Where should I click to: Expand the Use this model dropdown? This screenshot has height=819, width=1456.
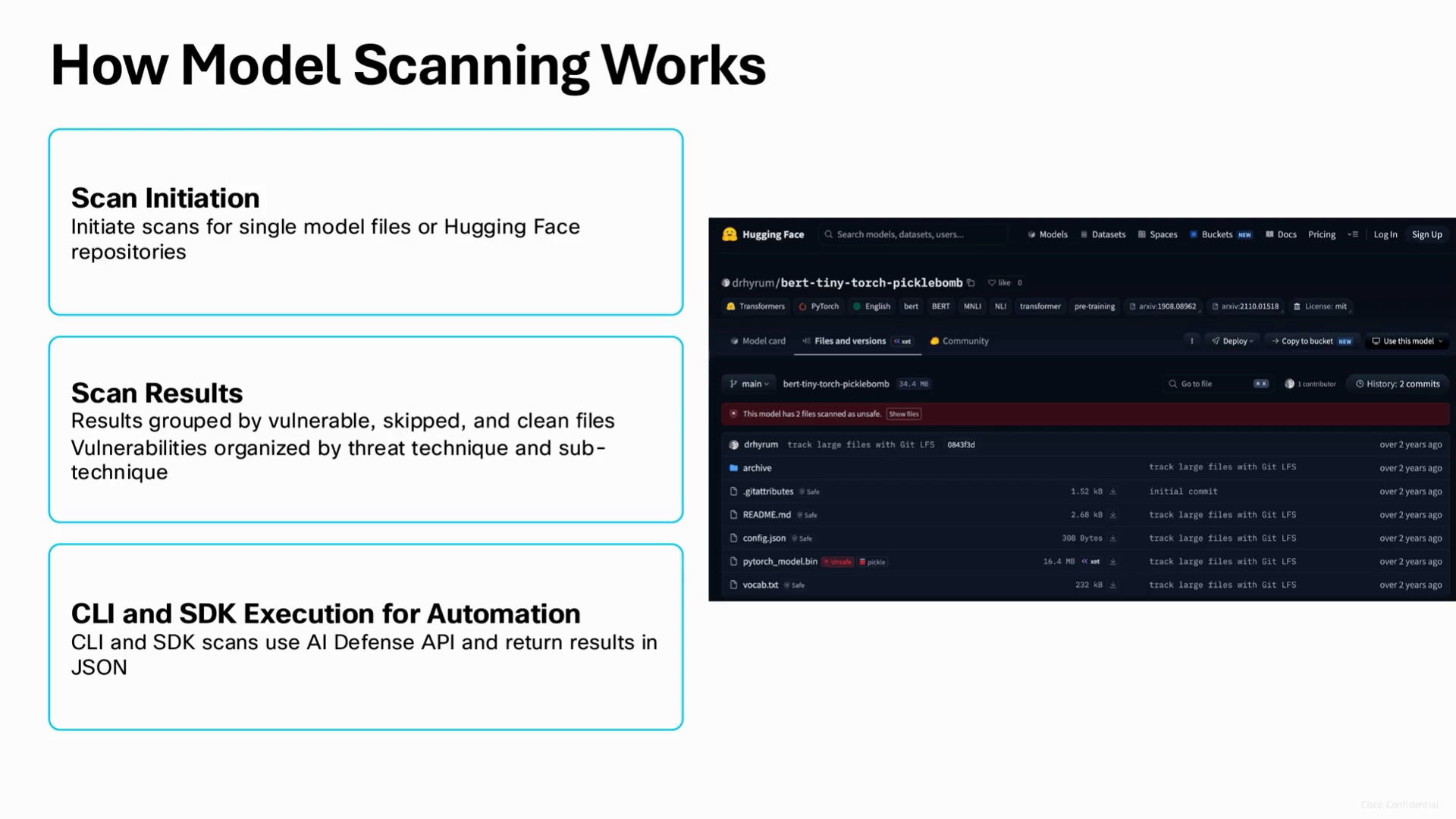click(x=1407, y=341)
